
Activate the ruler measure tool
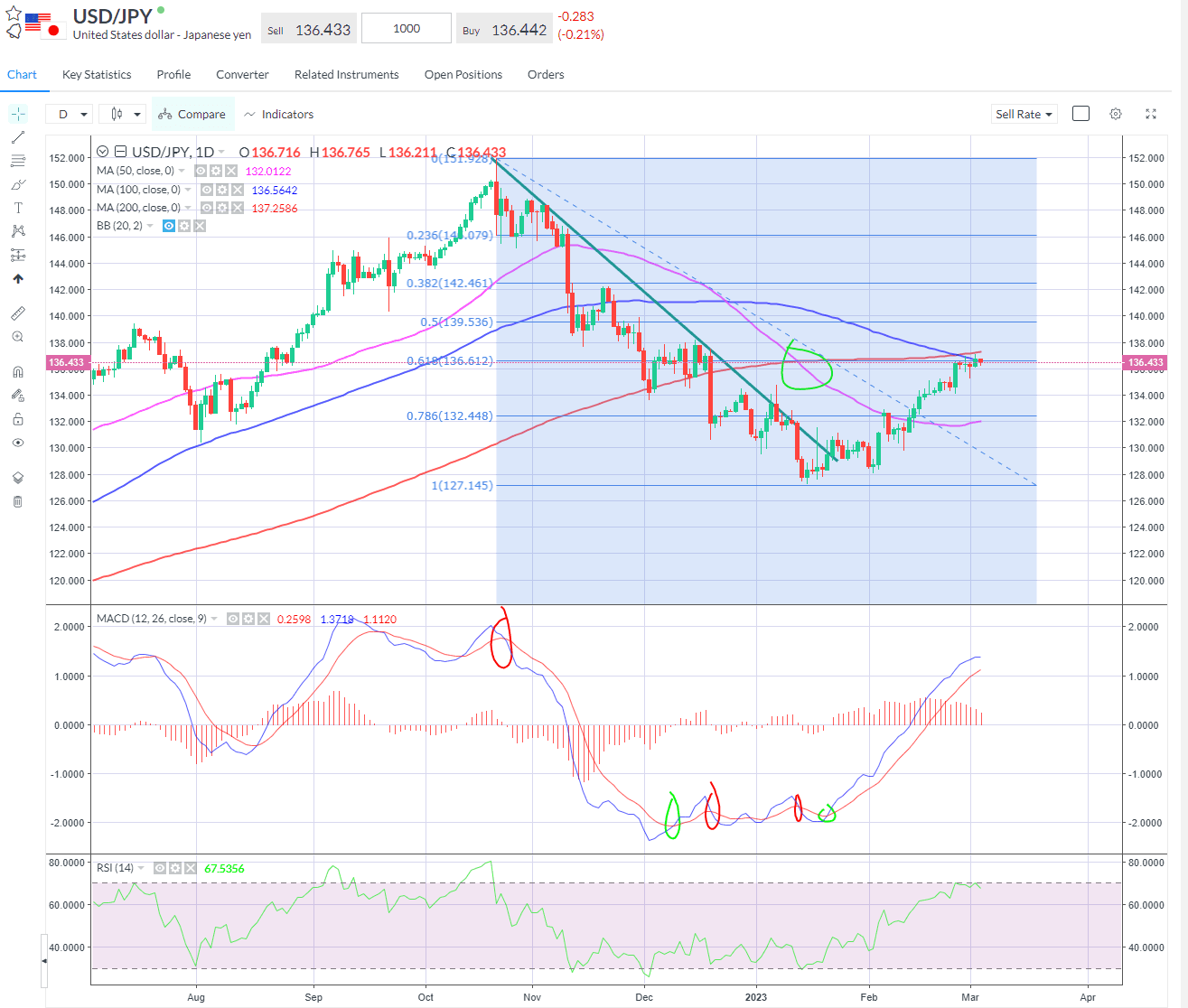click(x=18, y=313)
